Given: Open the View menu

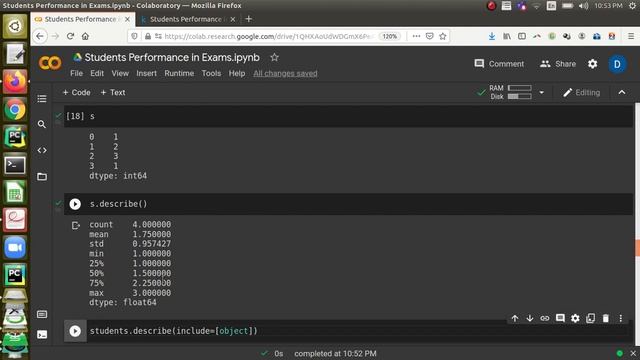Looking at the screenshot, I should point(120,73).
